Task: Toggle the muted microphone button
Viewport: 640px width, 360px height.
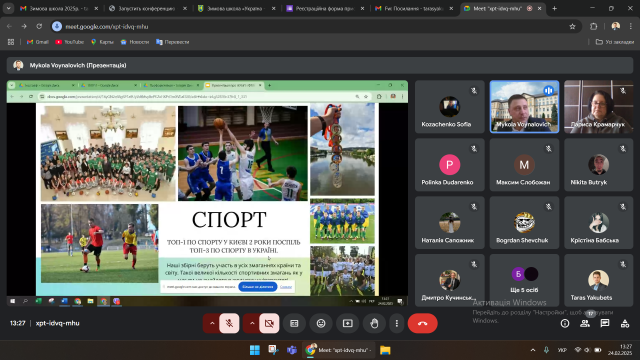Action: coord(229,323)
